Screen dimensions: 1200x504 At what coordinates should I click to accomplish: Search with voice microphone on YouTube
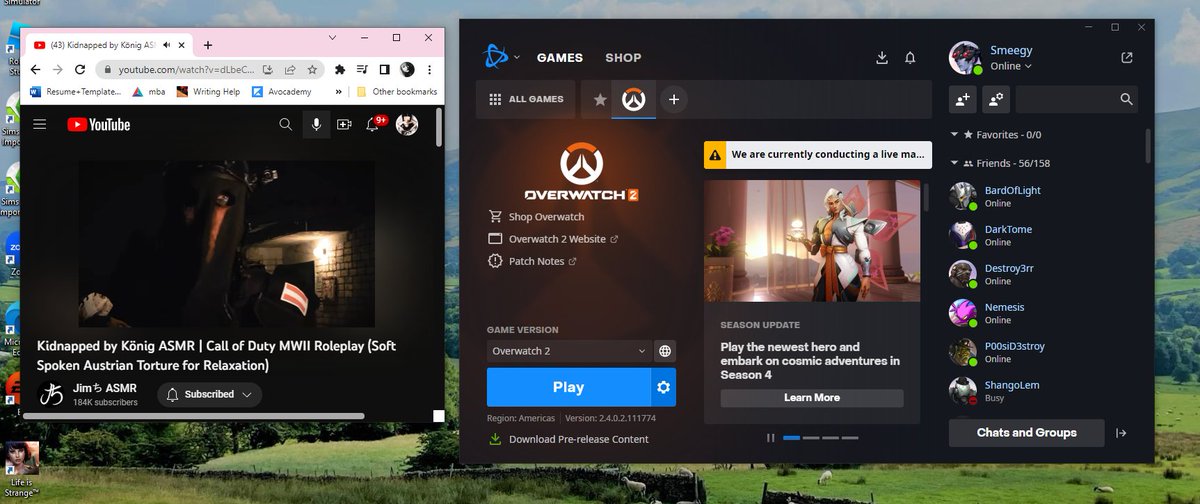[x=316, y=124]
